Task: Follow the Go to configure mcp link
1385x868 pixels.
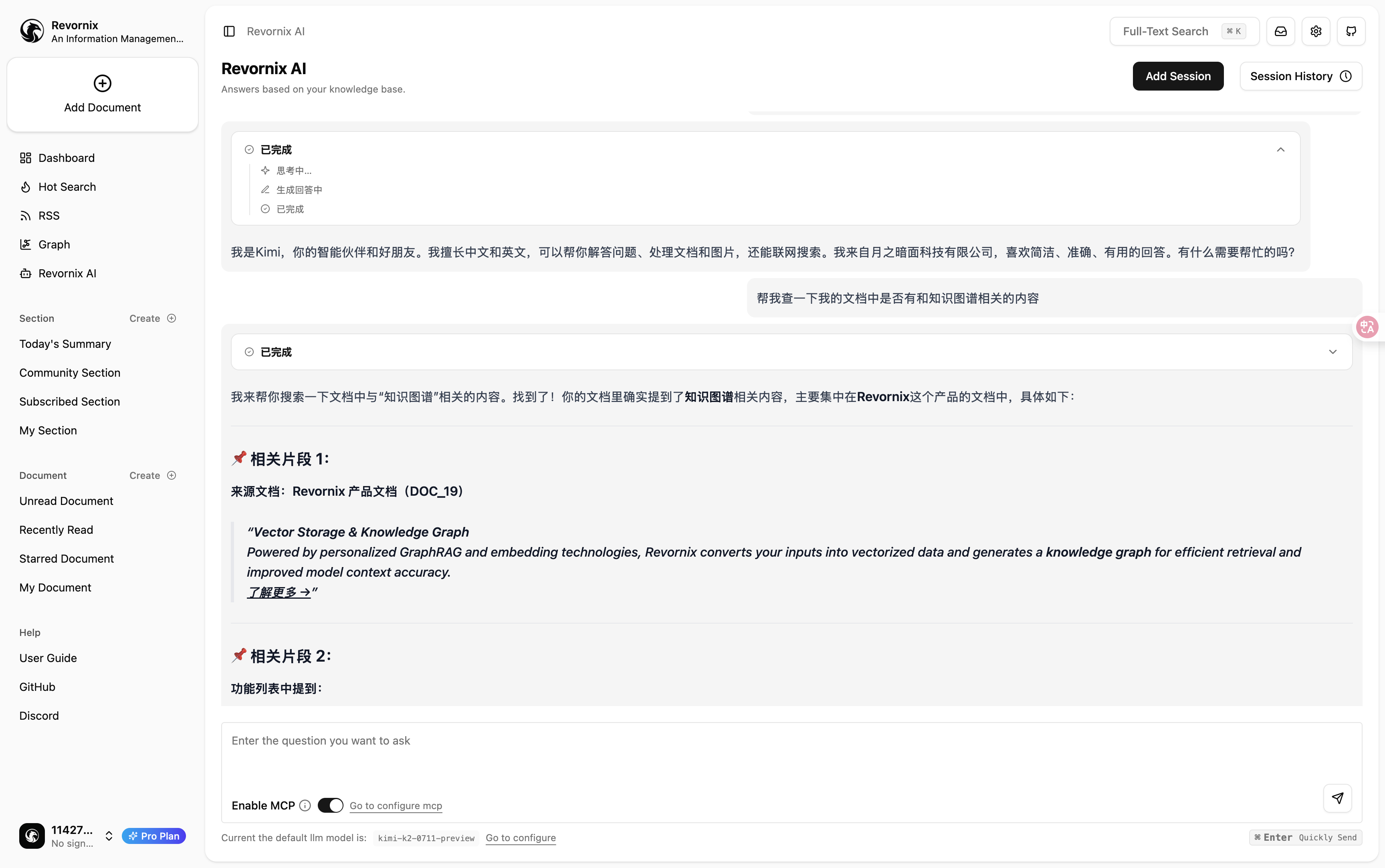Action: [x=396, y=805]
